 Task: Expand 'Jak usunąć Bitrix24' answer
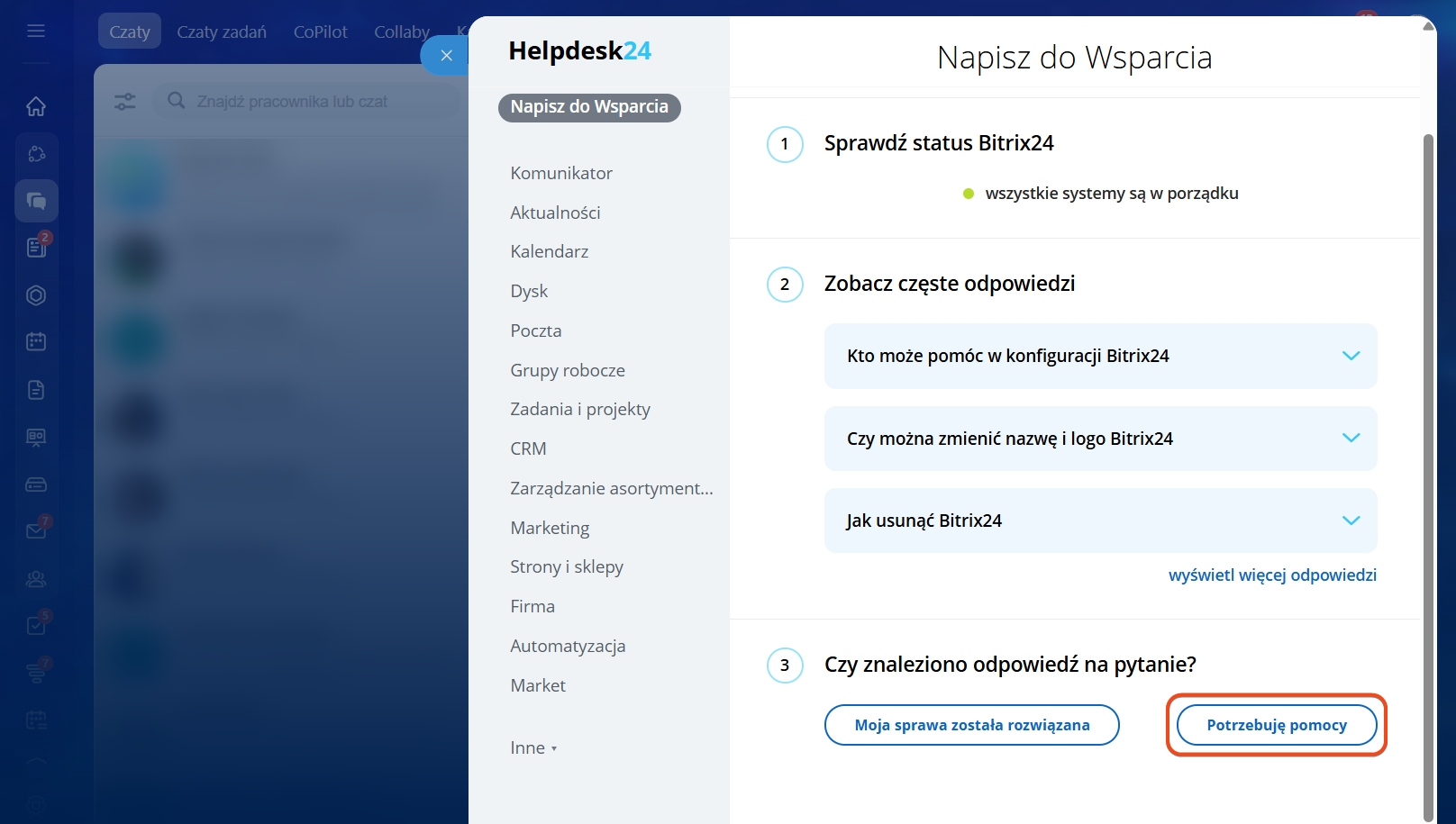point(1100,521)
